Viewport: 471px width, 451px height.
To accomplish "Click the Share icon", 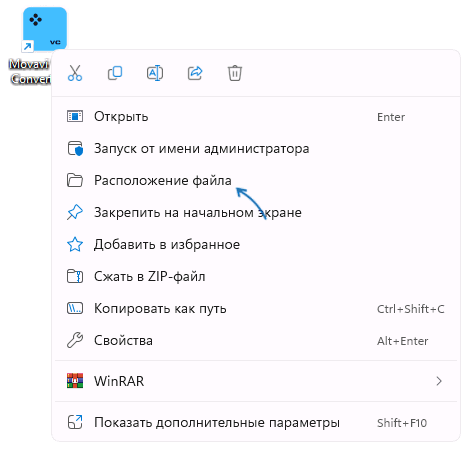I will 195,73.
